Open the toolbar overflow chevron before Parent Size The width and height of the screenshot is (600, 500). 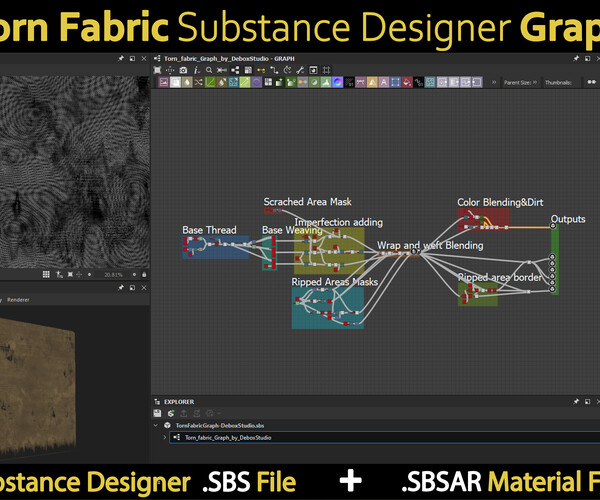(494, 82)
